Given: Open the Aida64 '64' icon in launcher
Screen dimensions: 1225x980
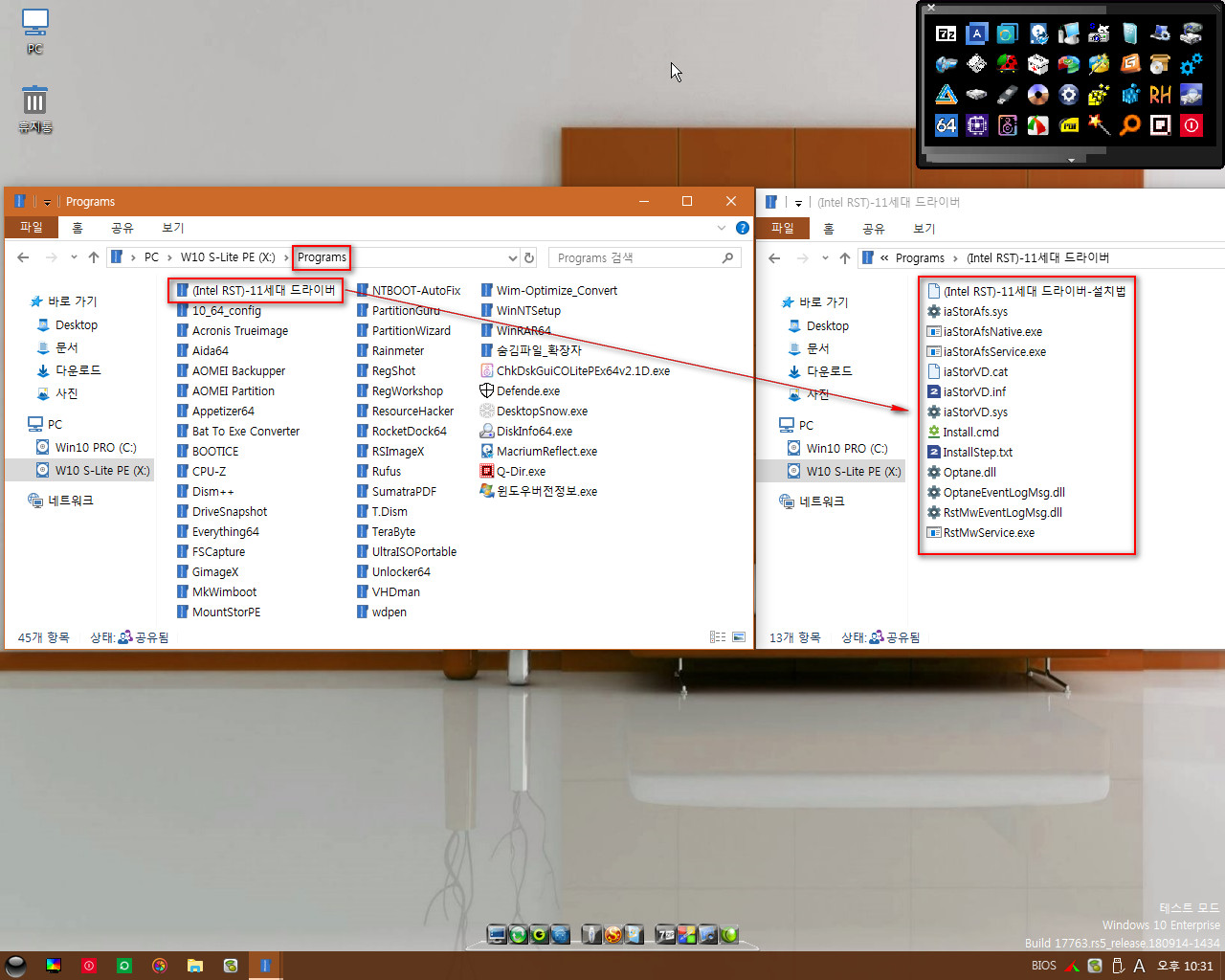Looking at the screenshot, I should tap(946, 125).
